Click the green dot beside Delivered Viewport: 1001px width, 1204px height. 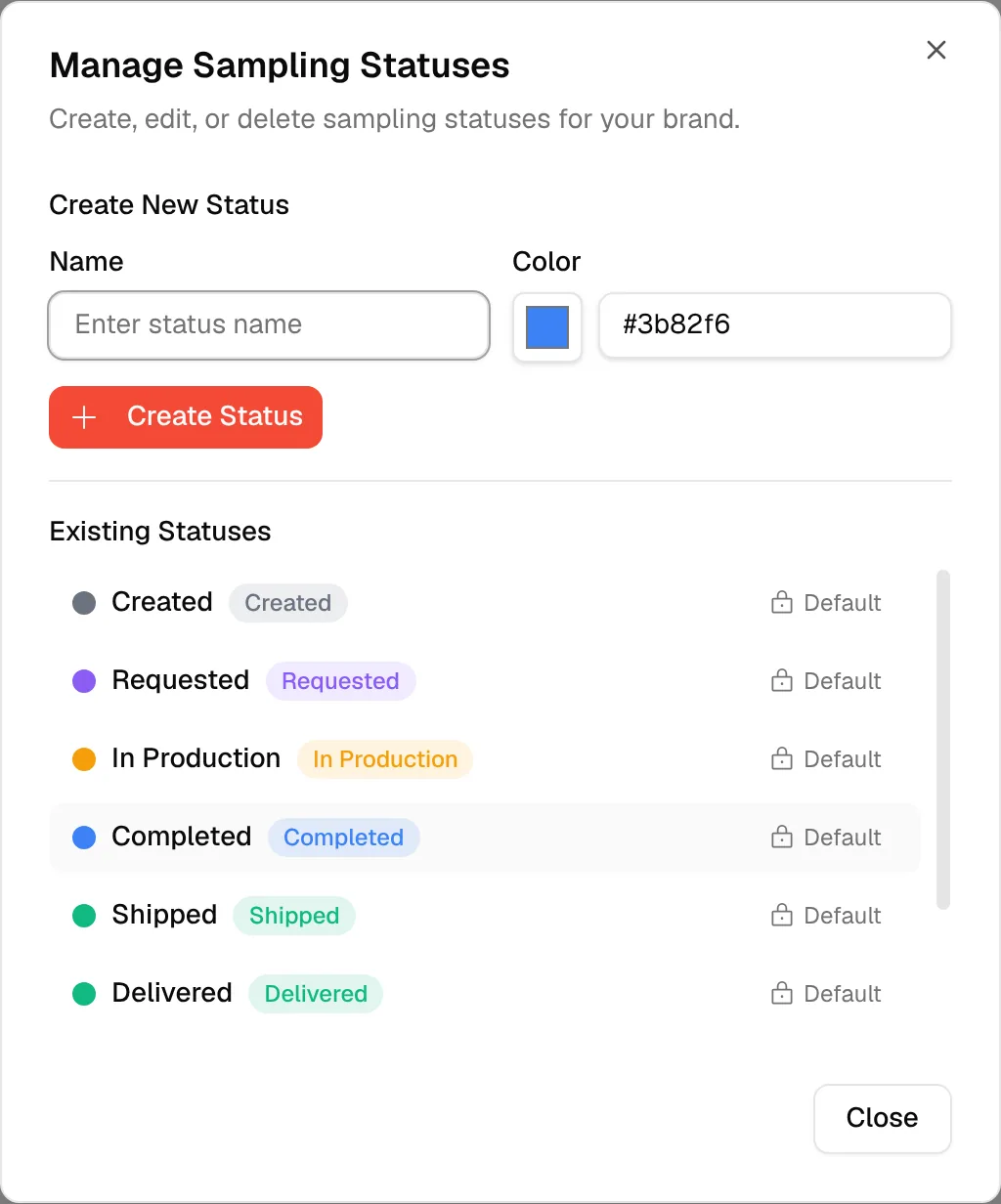tap(84, 994)
